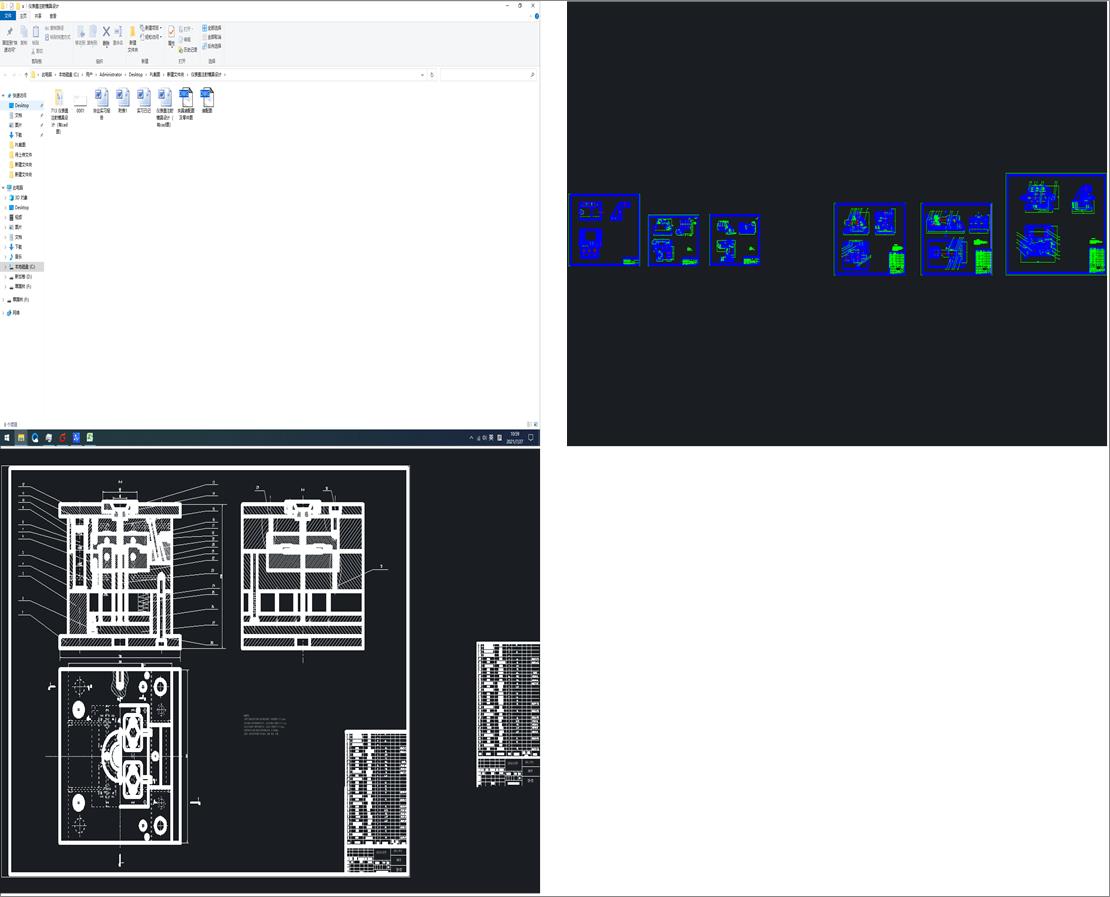1110x897 pixels.
Task: Click the red X Delete icon in ribbon
Action: (x=106, y=32)
